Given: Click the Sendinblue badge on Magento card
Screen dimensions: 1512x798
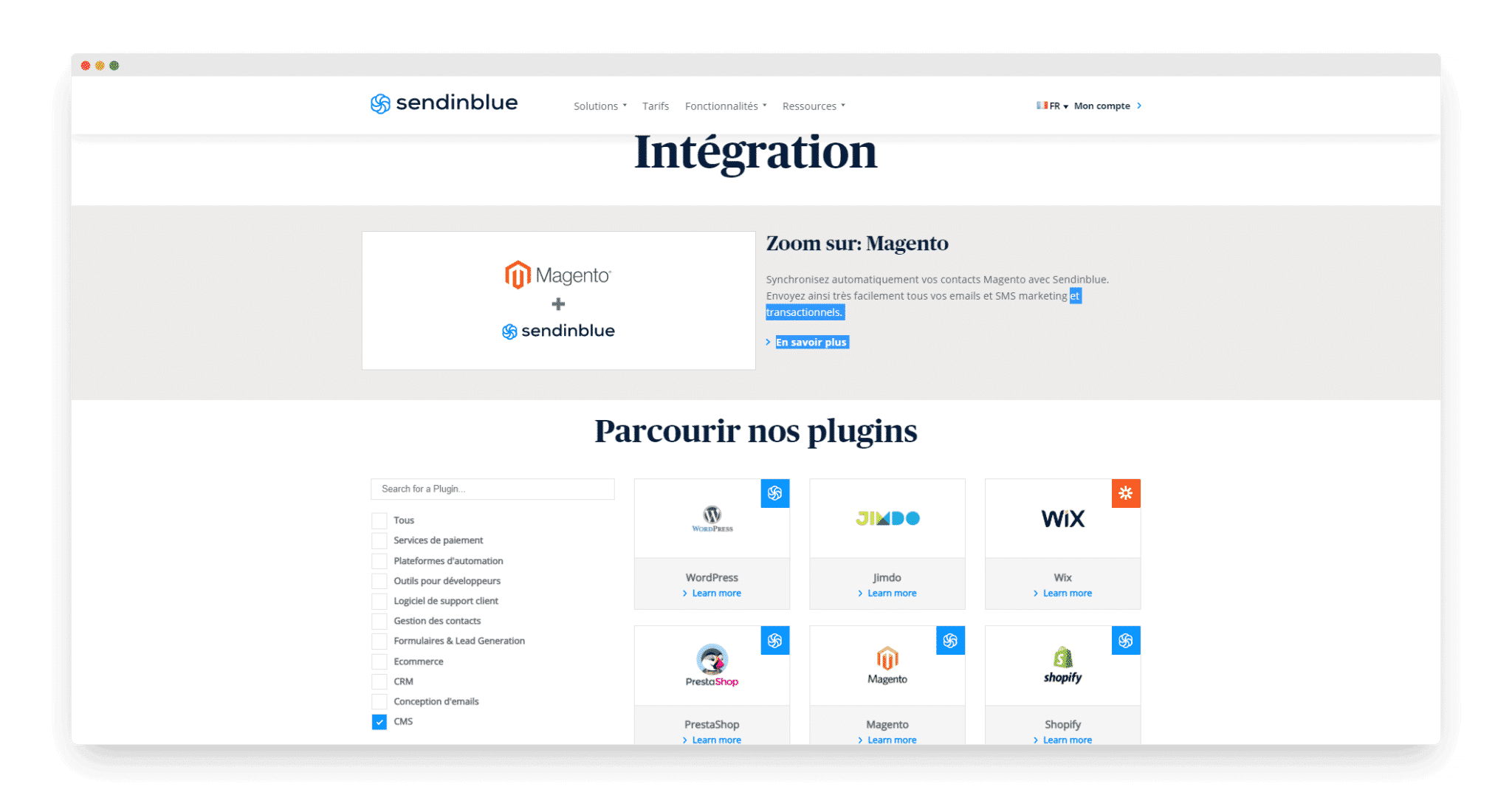Looking at the screenshot, I should pos(950,640).
